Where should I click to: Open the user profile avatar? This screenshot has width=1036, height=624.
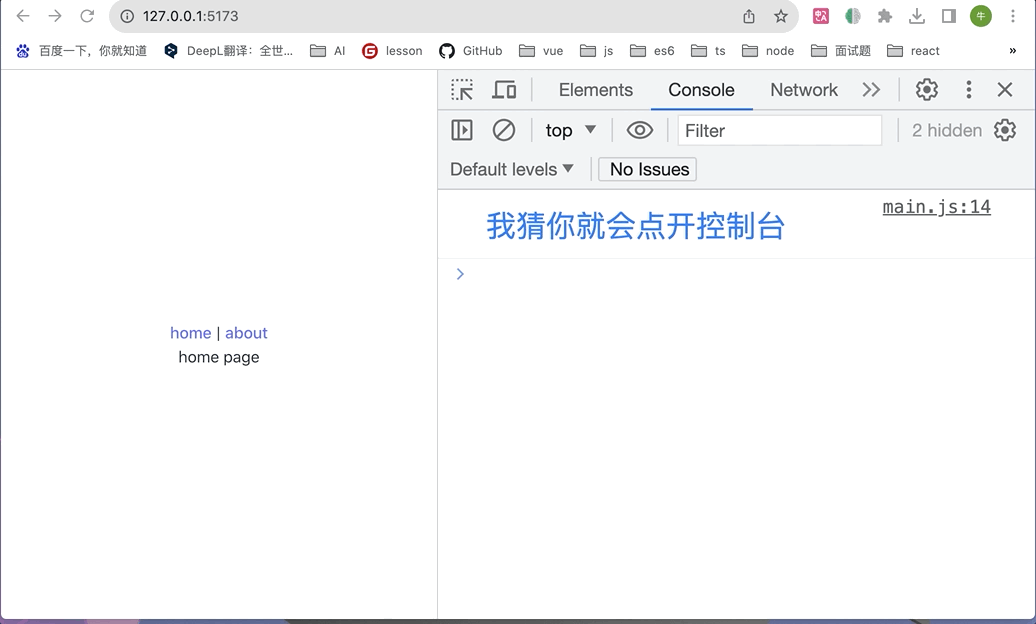click(980, 16)
